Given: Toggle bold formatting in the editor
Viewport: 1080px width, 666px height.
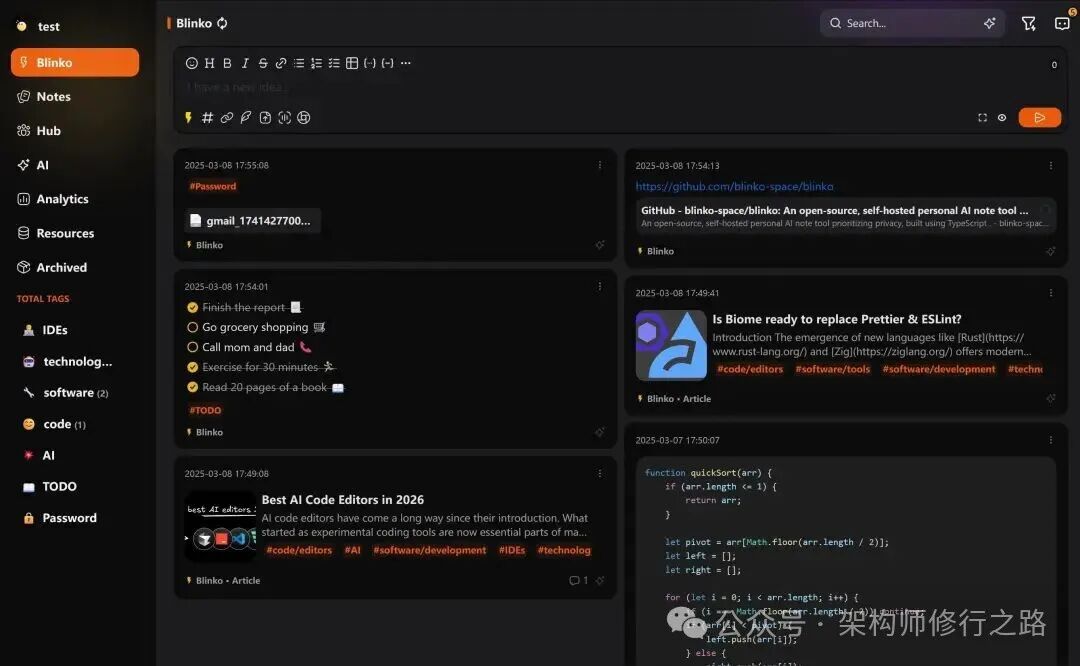Looking at the screenshot, I should pos(227,63).
